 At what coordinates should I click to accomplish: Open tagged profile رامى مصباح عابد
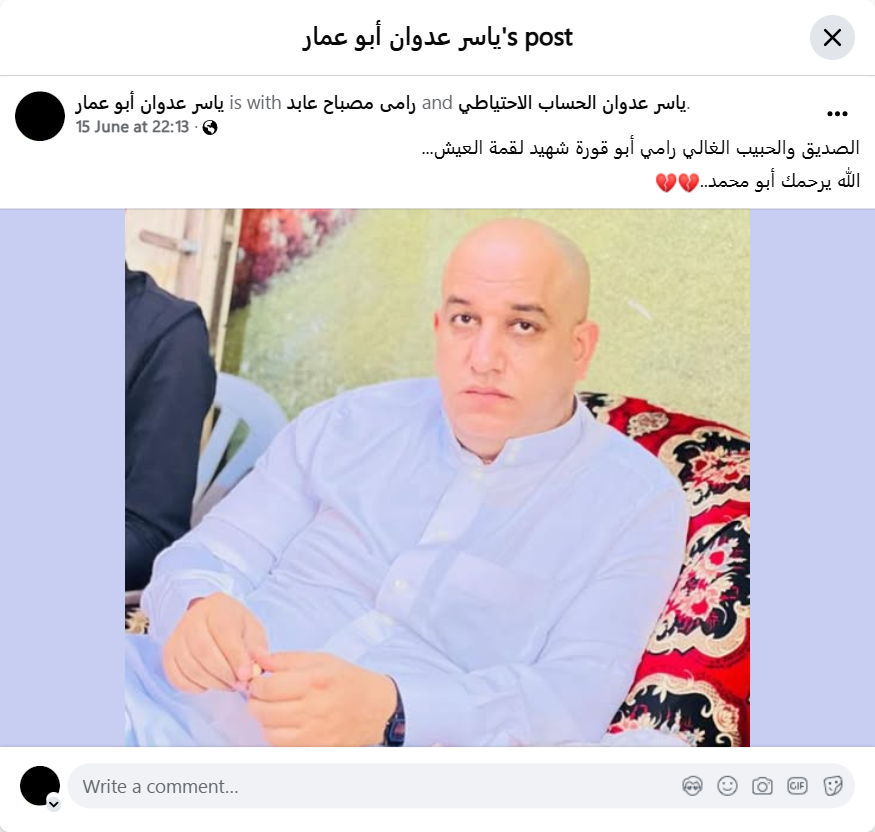coord(351,103)
